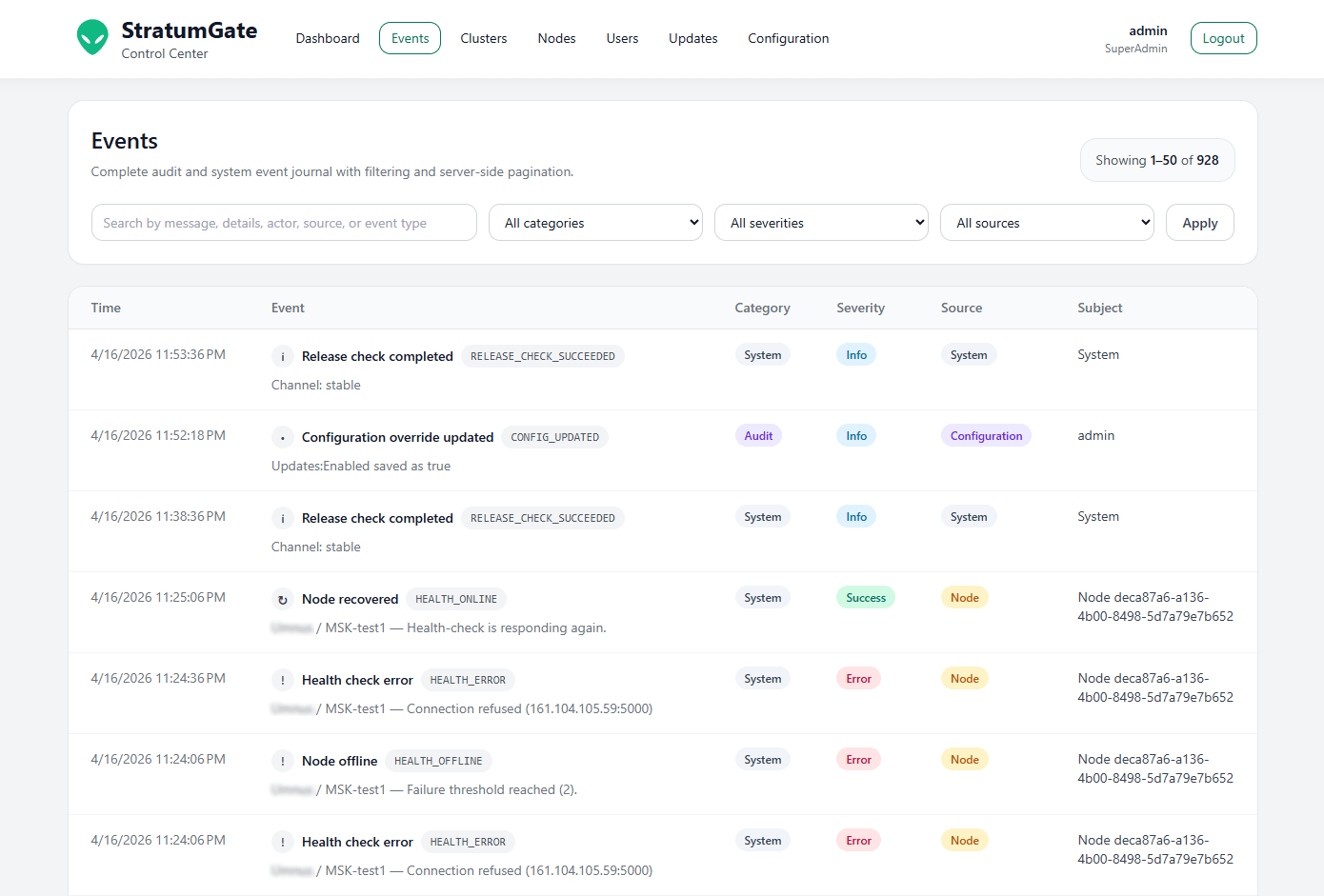1324x896 pixels.
Task: Open the All categories dropdown
Action: pos(595,223)
